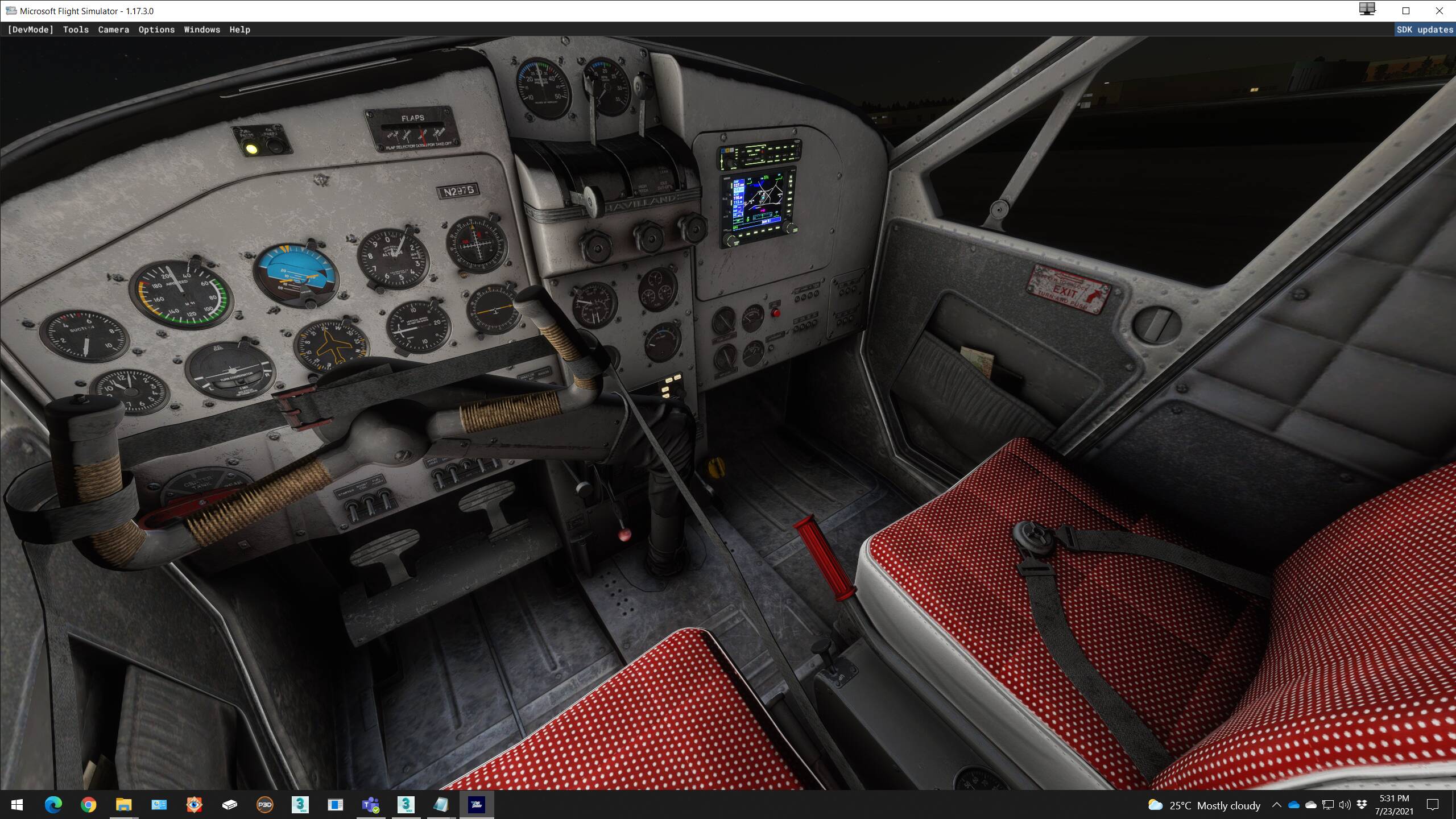Click the airspeed indicator gauge

pyautogui.click(x=181, y=296)
